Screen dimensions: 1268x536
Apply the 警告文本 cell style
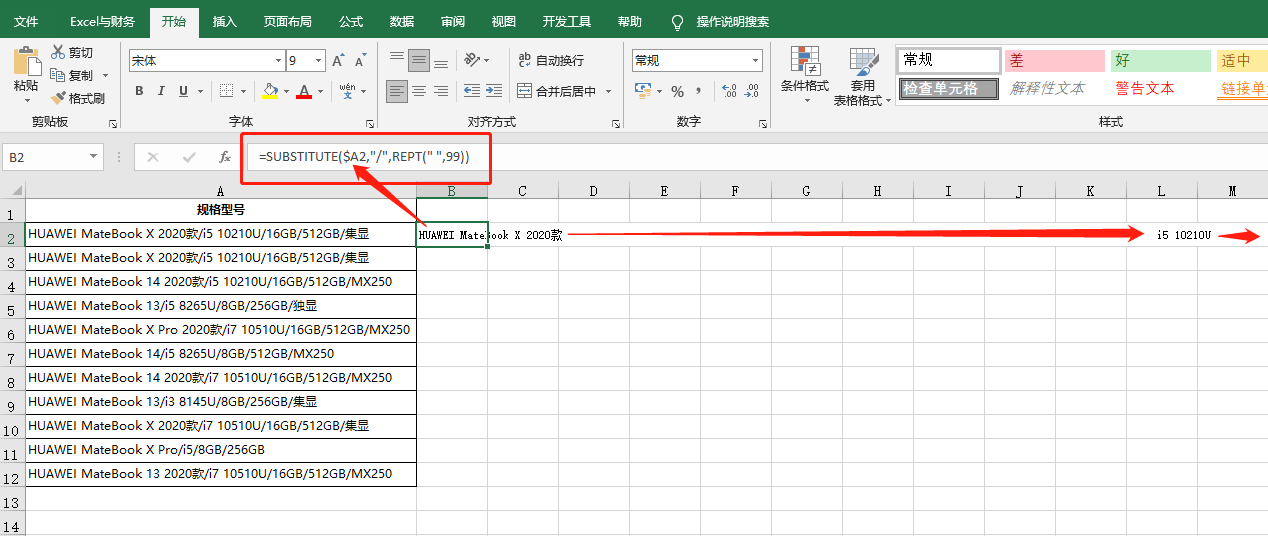[1161, 88]
